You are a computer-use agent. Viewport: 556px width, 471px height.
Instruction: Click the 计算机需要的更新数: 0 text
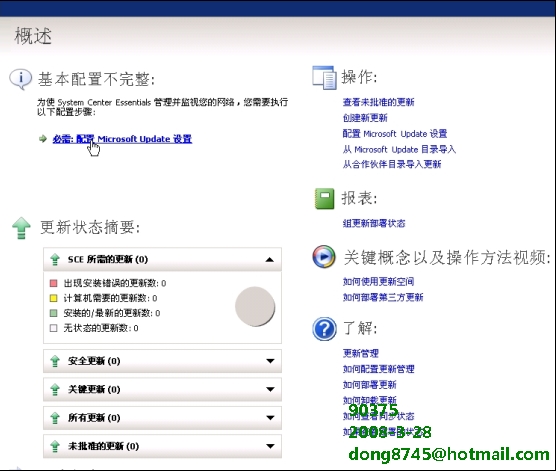[110, 298]
